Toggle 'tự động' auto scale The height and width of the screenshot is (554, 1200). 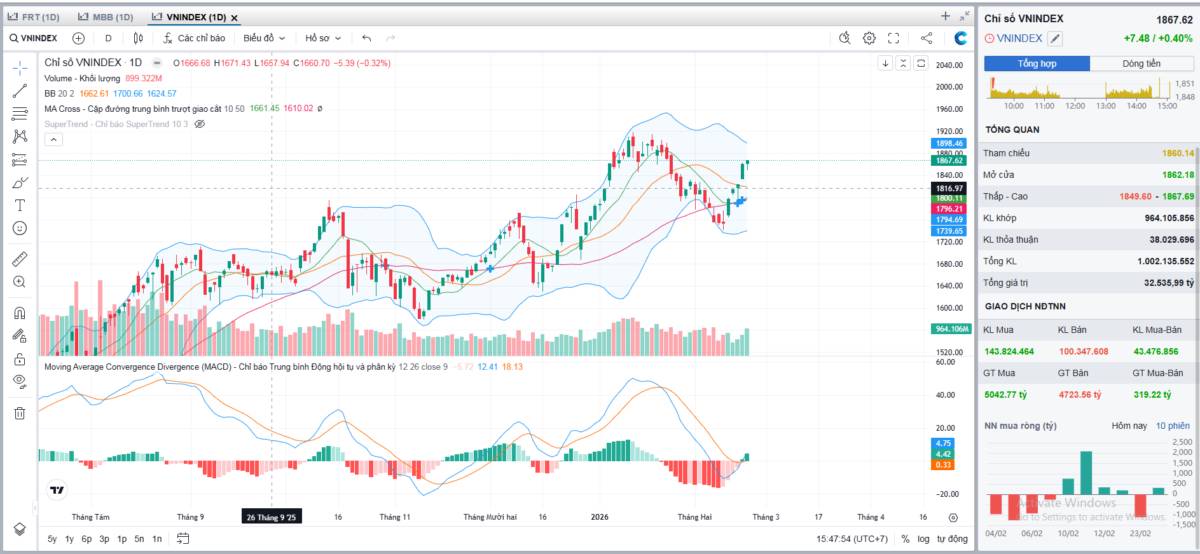pyautogui.click(x=951, y=539)
